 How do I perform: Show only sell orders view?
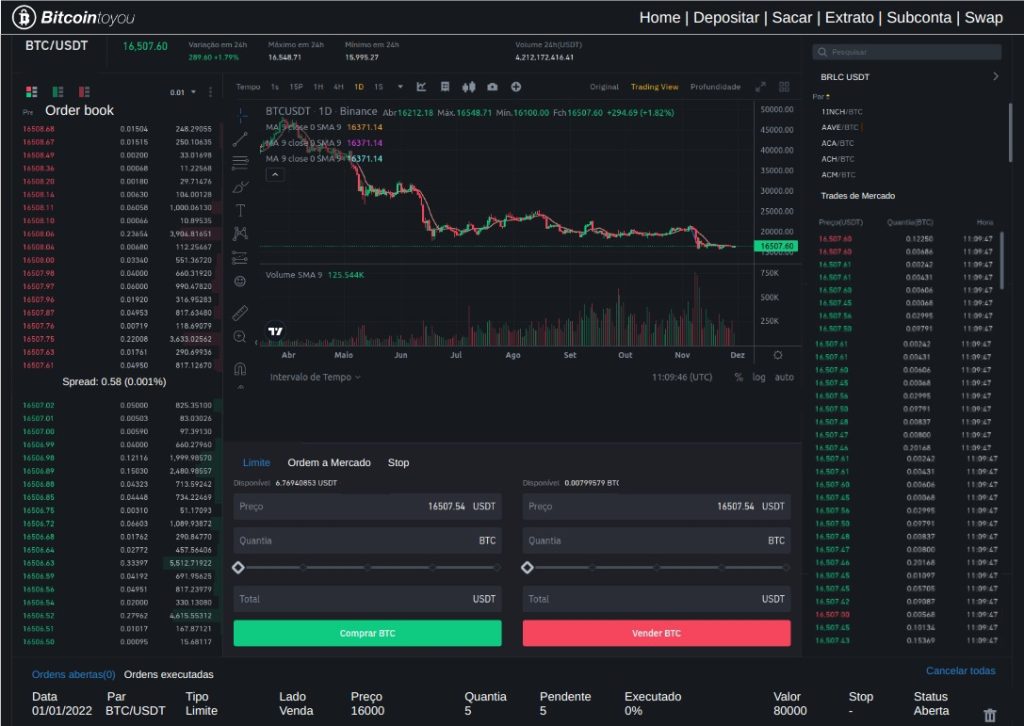(x=84, y=91)
